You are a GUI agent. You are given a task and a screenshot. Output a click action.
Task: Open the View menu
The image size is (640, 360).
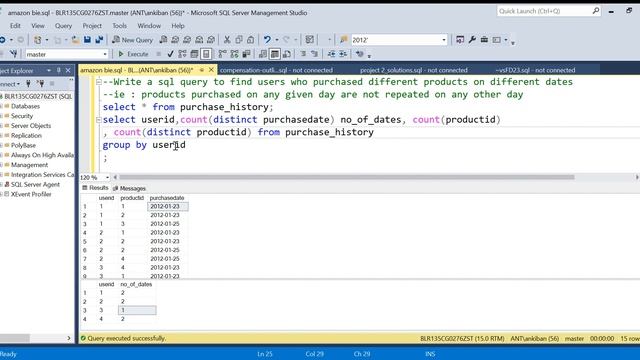click(38, 26)
